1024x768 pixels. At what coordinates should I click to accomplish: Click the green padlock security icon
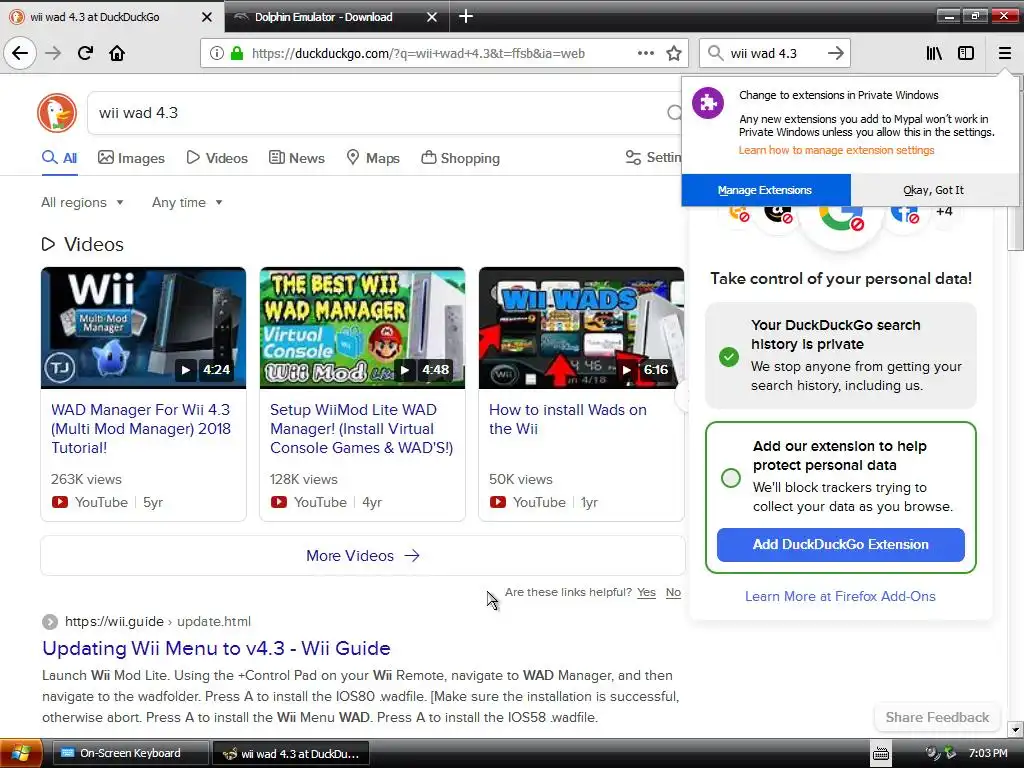[x=237, y=54]
